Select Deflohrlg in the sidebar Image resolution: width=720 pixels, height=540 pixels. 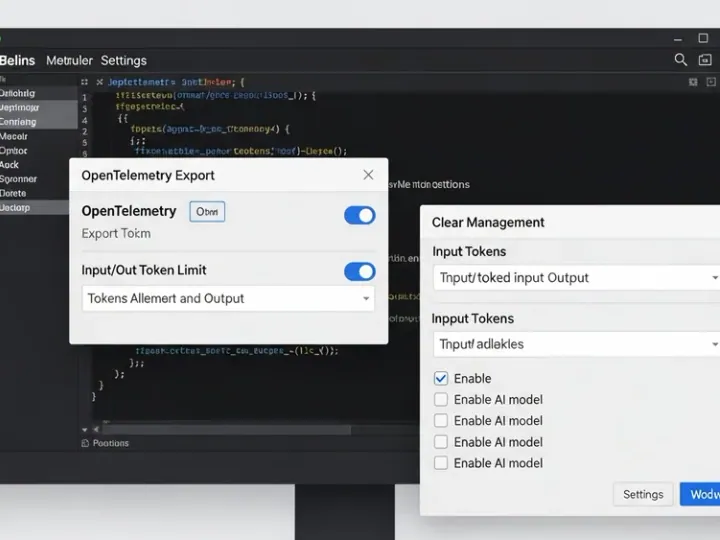[x=39, y=93]
